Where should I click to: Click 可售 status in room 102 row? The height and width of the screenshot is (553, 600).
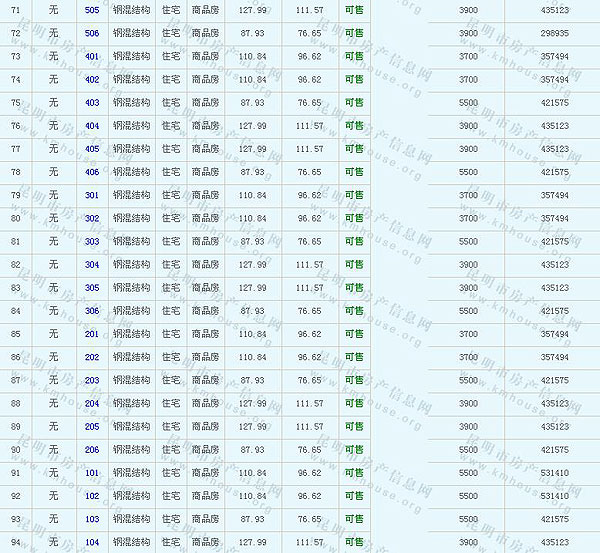pyautogui.click(x=354, y=496)
